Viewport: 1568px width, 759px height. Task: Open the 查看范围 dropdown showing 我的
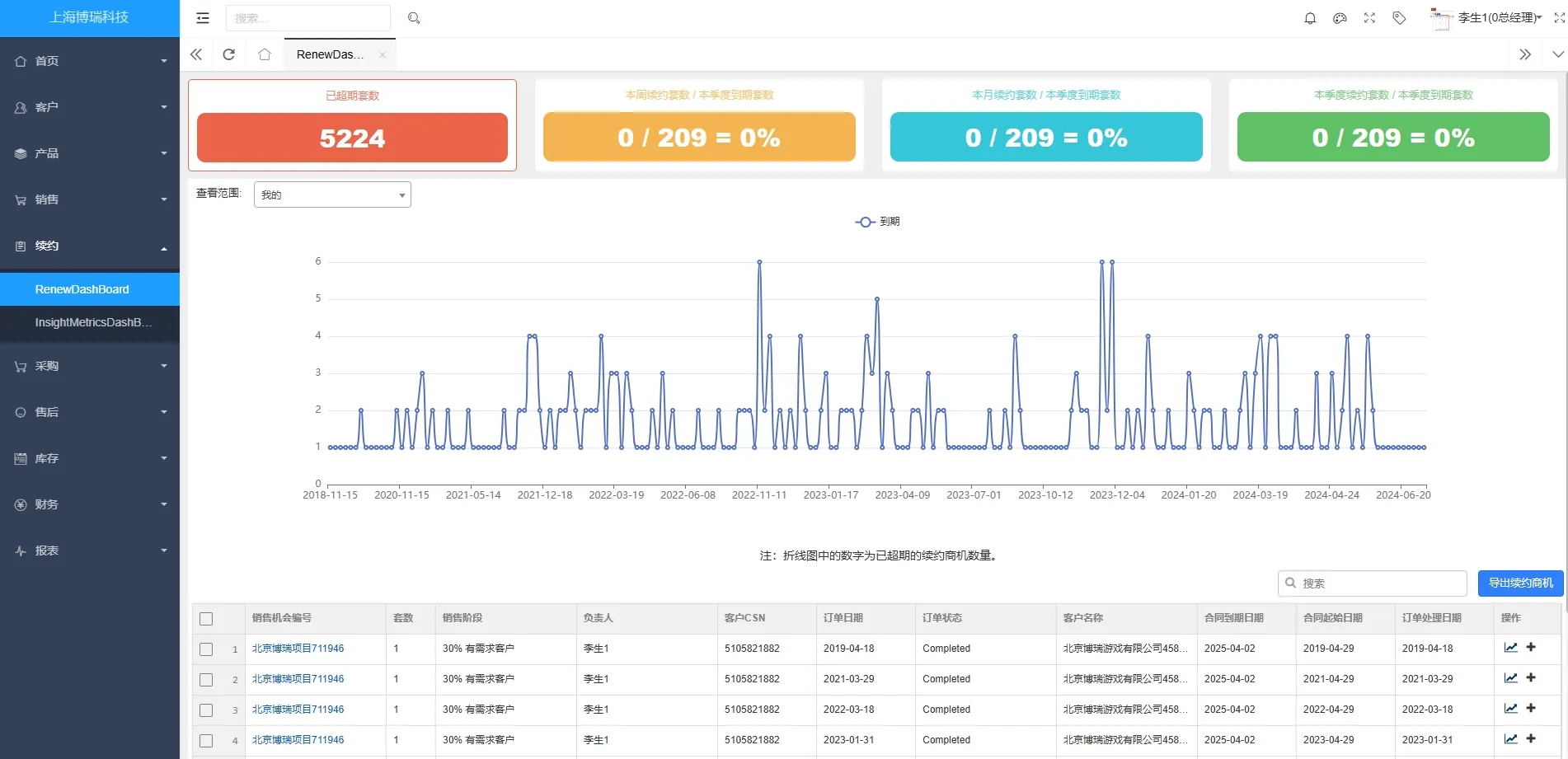[x=332, y=194]
